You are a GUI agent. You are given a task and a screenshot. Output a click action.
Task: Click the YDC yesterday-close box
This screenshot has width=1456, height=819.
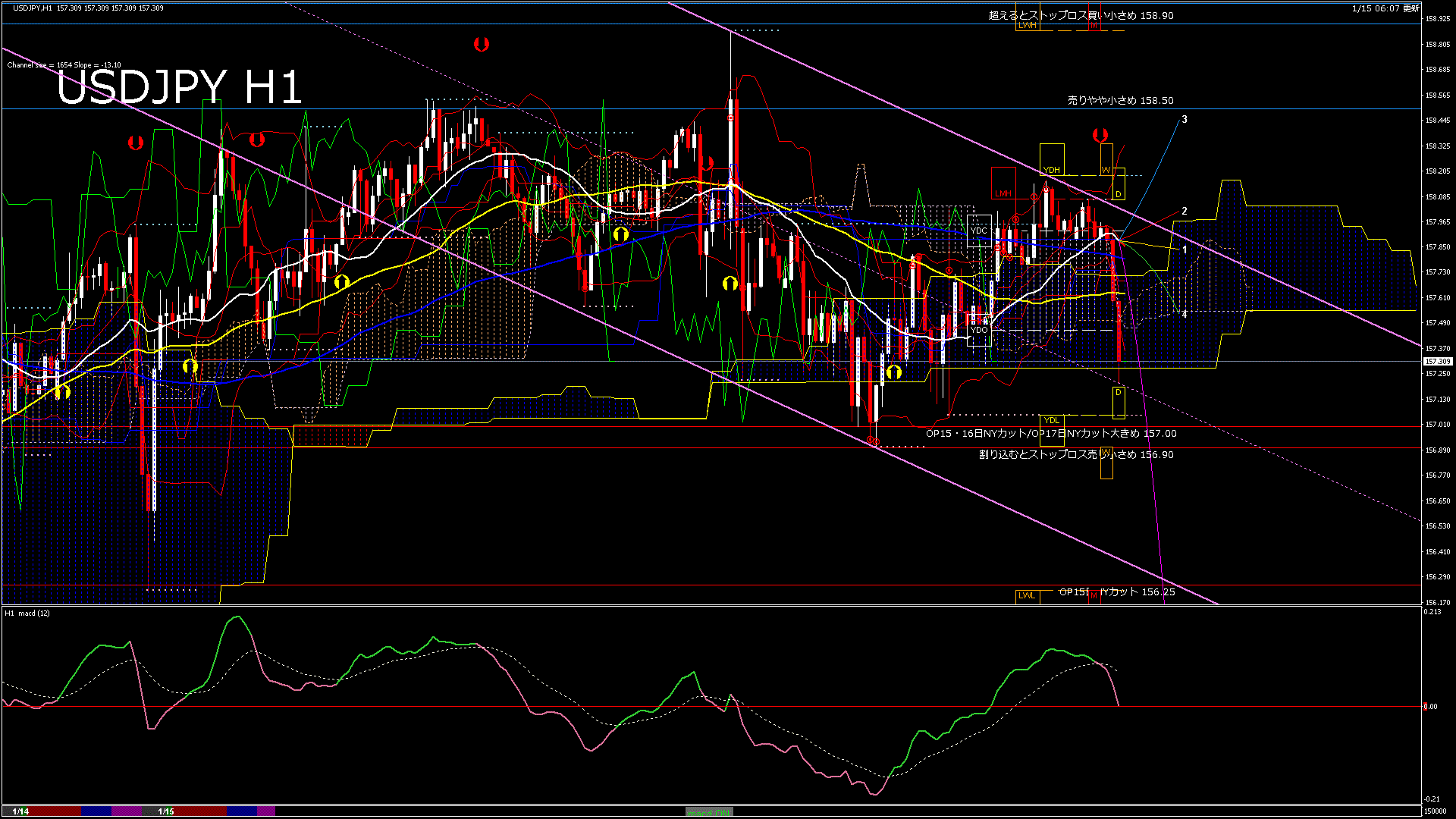(x=979, y=231)
